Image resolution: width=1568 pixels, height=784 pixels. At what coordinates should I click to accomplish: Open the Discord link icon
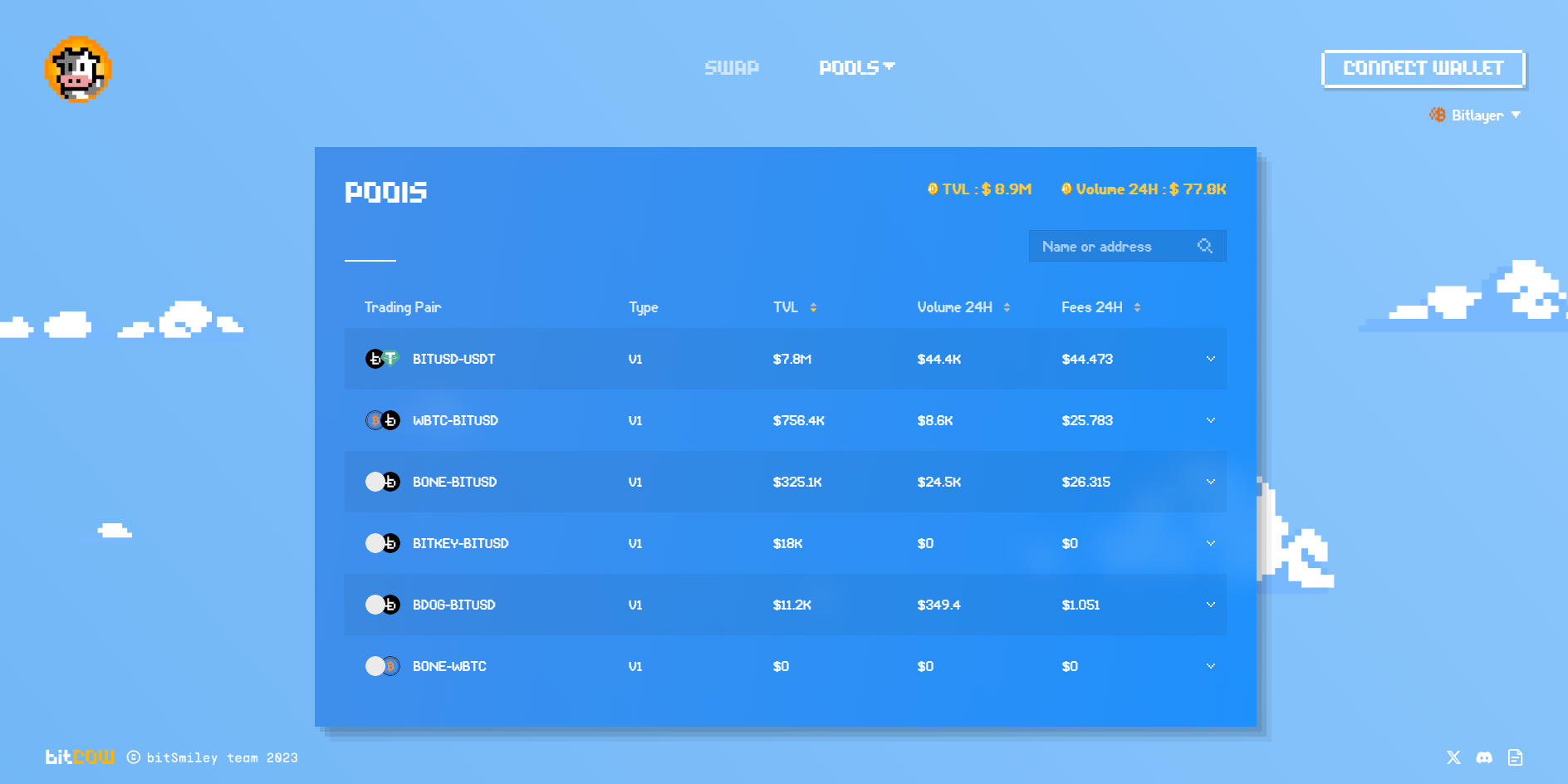point(1484,757)
